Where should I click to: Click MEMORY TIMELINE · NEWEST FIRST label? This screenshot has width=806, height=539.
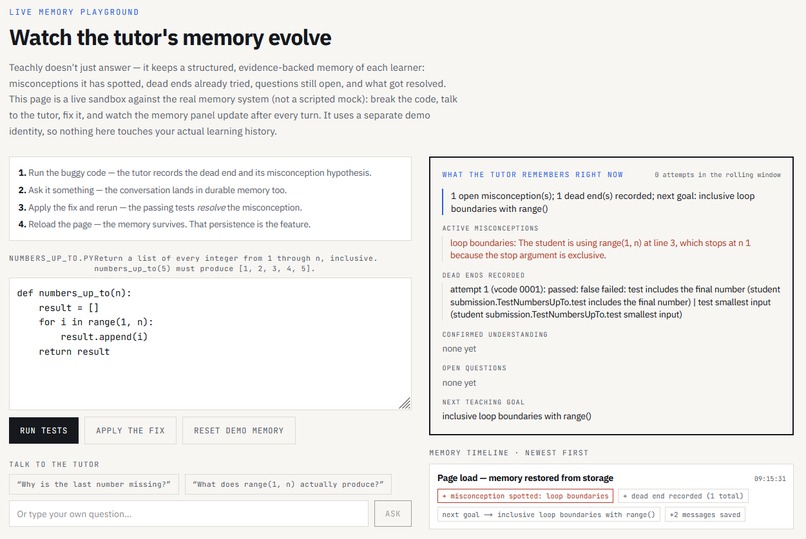tap(509, 453)
